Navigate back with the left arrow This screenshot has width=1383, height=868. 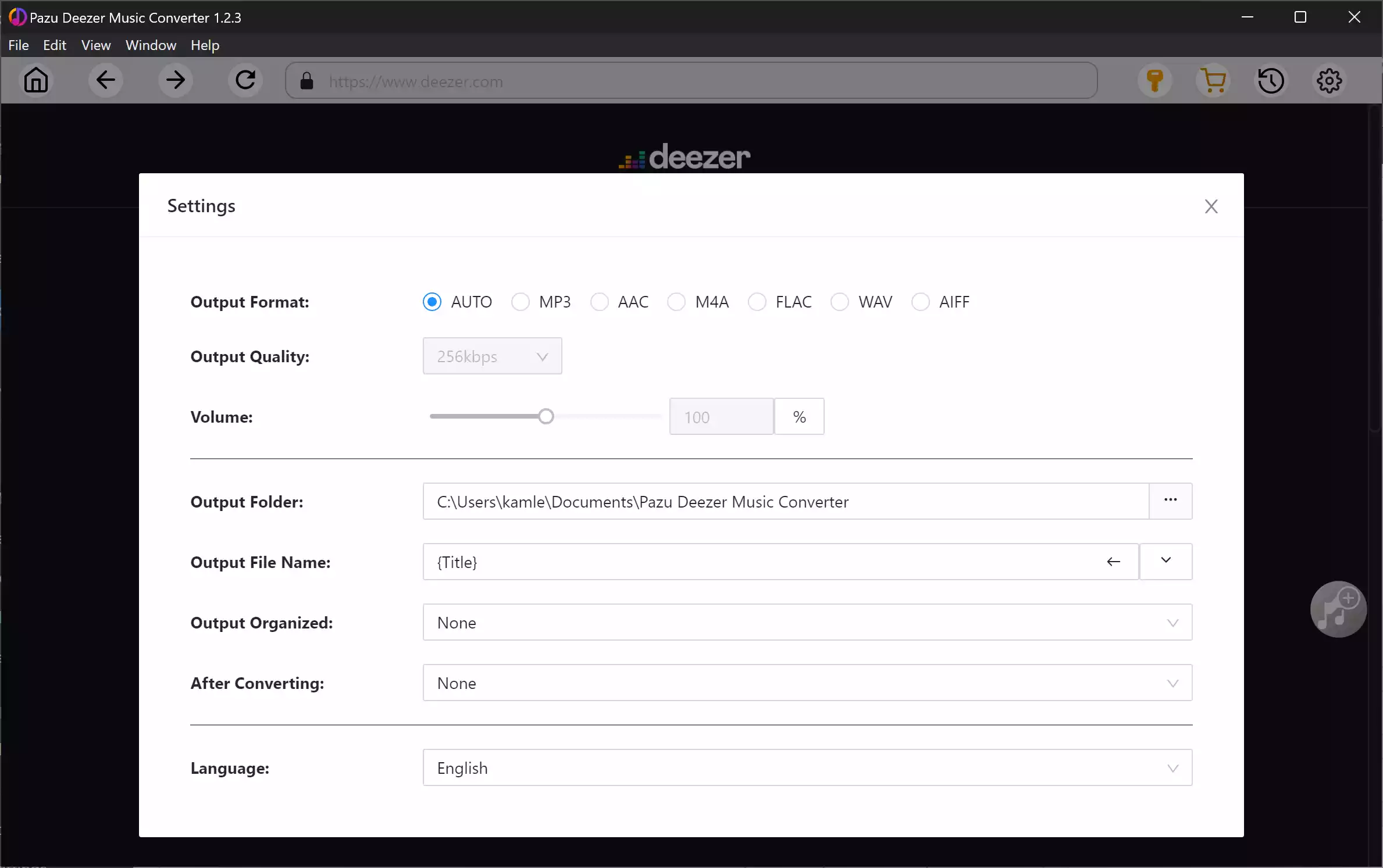[x=105, y=80]
